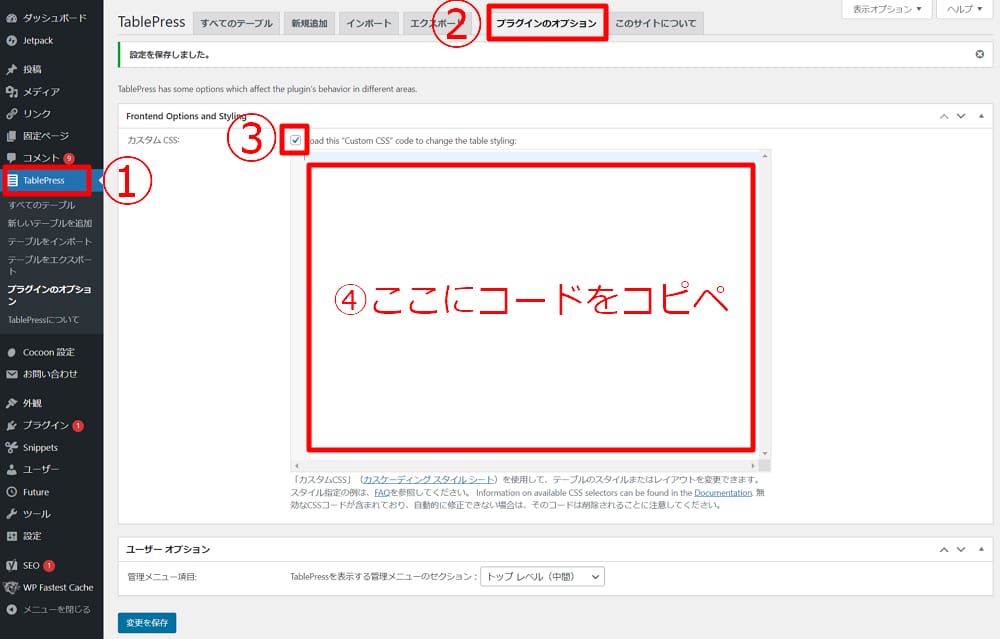The image size is (1000, 639).
Task: Open the プラグイン plugins icon
Action: pyautogui.click(x=12, y=424)
